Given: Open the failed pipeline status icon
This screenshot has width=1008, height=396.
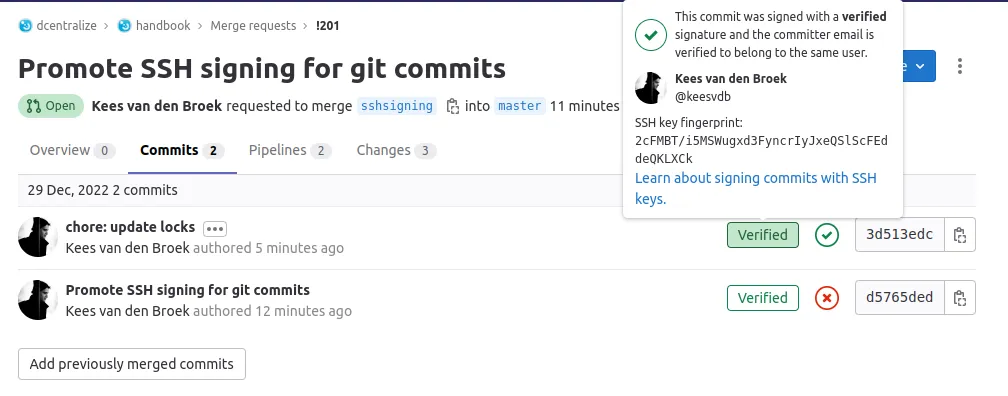Looking at the screenshot, I should tap(827, 298).
